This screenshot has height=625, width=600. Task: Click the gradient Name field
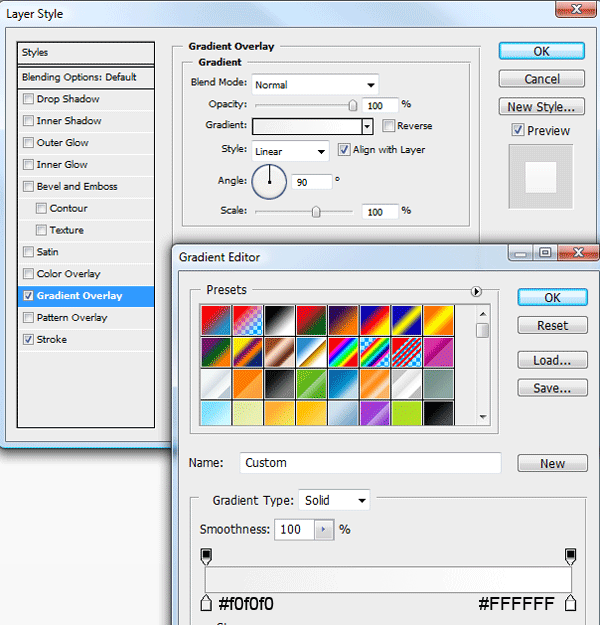(x=370, y=463)
